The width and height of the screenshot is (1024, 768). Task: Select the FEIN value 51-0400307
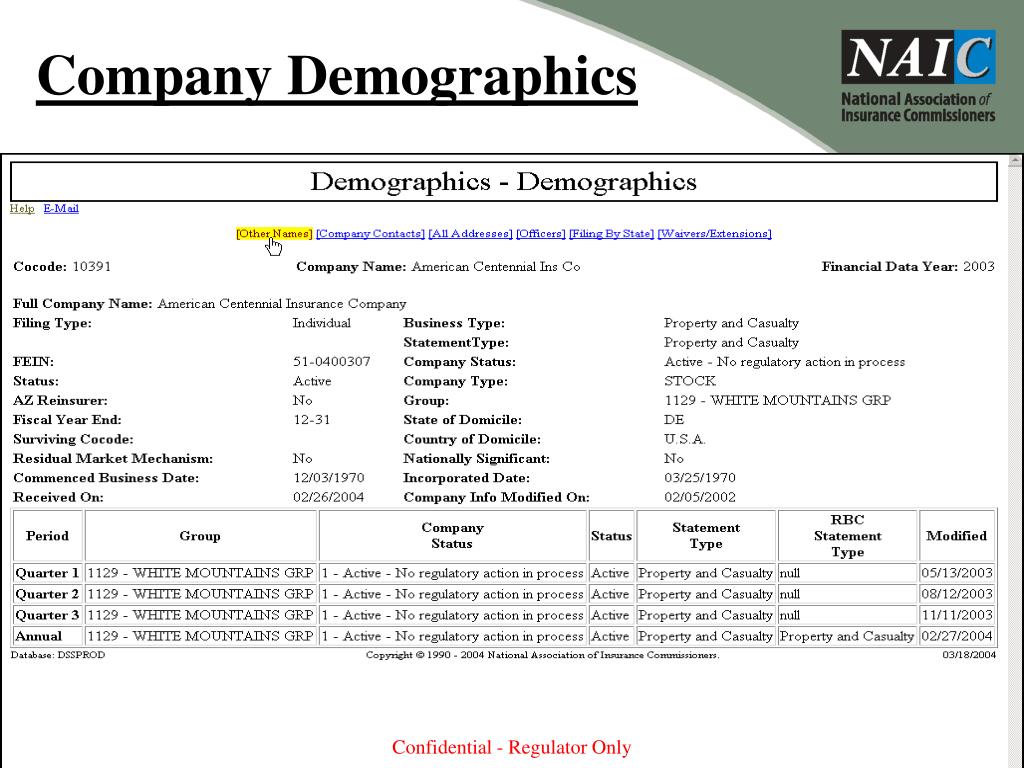pyautogui.click(x=332, y=362)
